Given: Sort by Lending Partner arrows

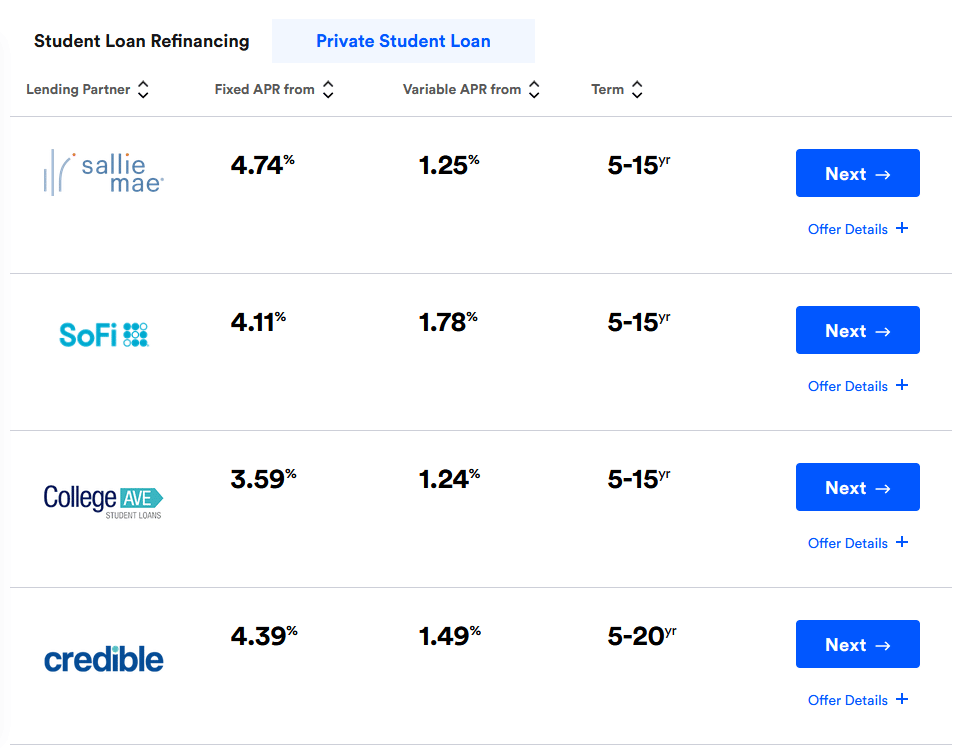Looking at the screenshot, I should tap(143, 89).
